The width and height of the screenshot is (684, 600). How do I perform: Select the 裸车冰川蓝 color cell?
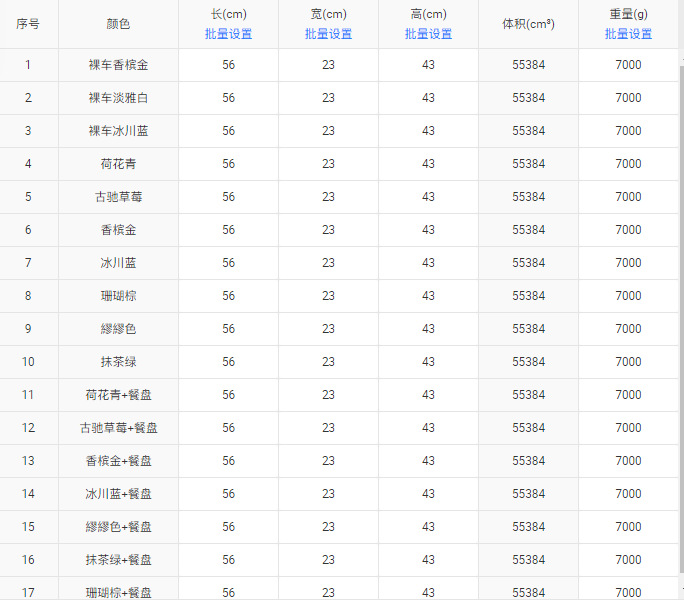pos(118,131)
